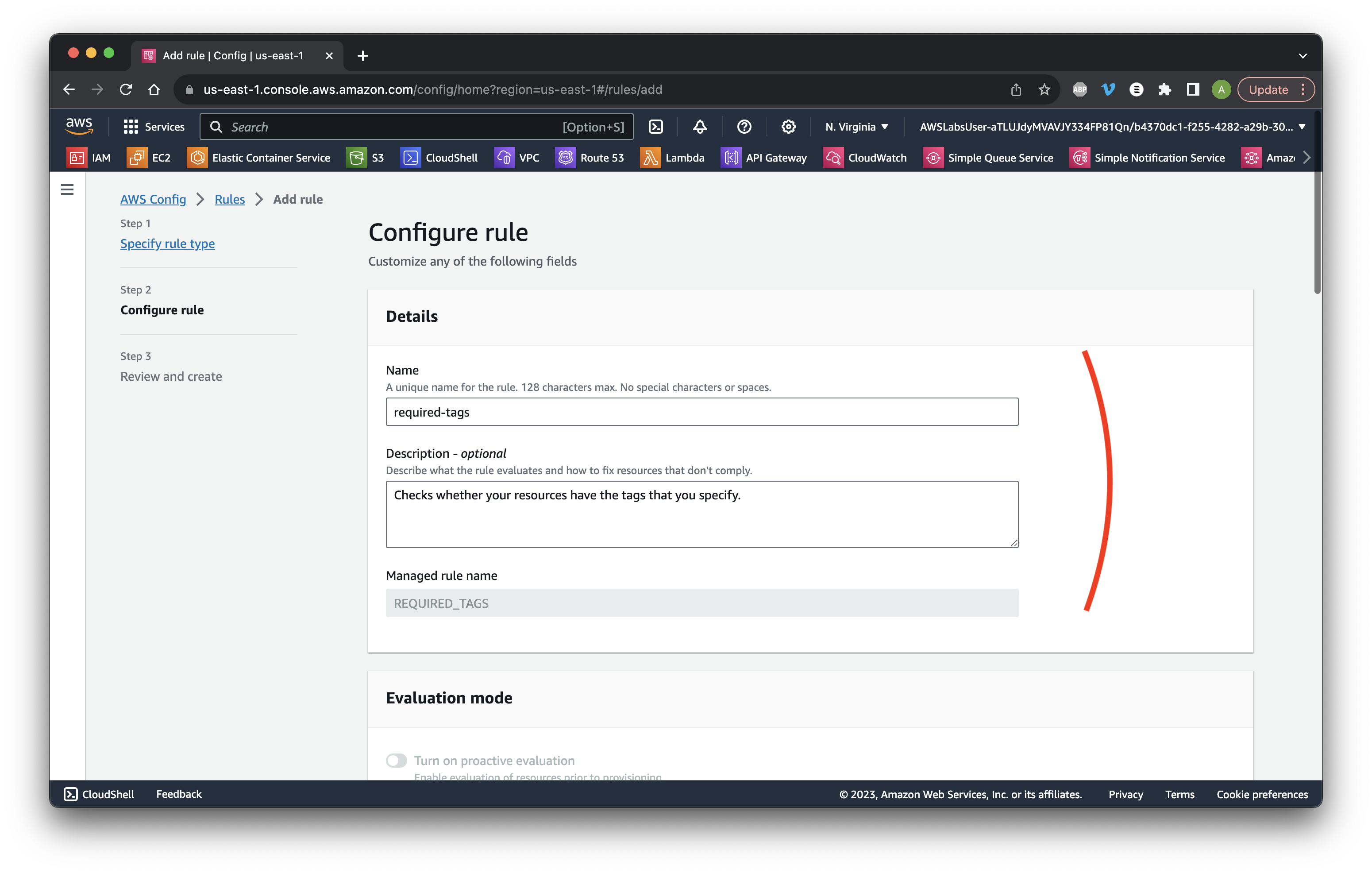Open the Chrome profile avatar
1372x873 pixels.
click(1221, 89)
